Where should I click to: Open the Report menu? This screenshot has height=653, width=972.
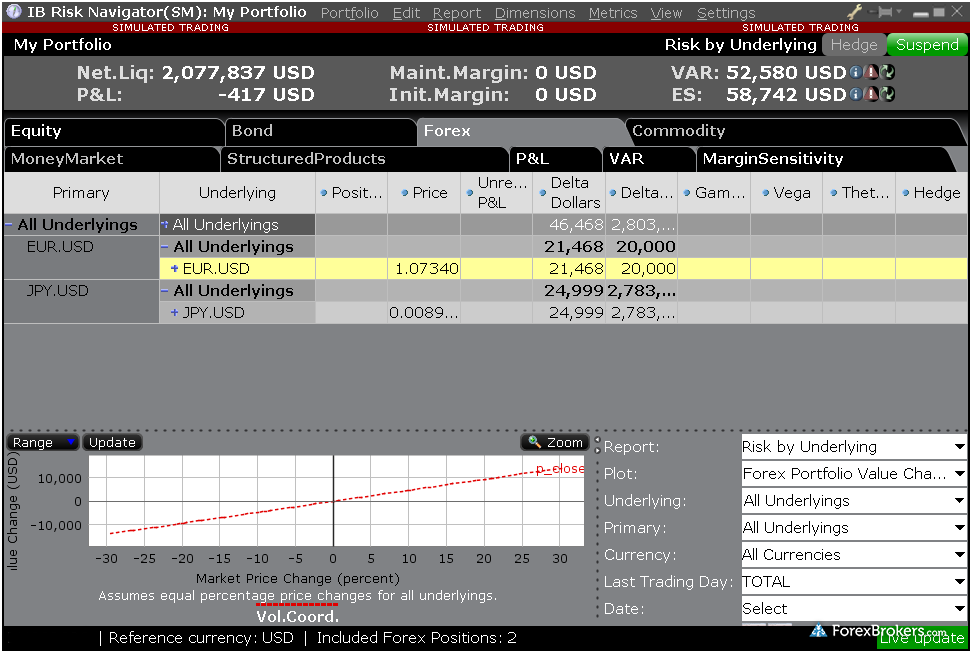point(457,13)
